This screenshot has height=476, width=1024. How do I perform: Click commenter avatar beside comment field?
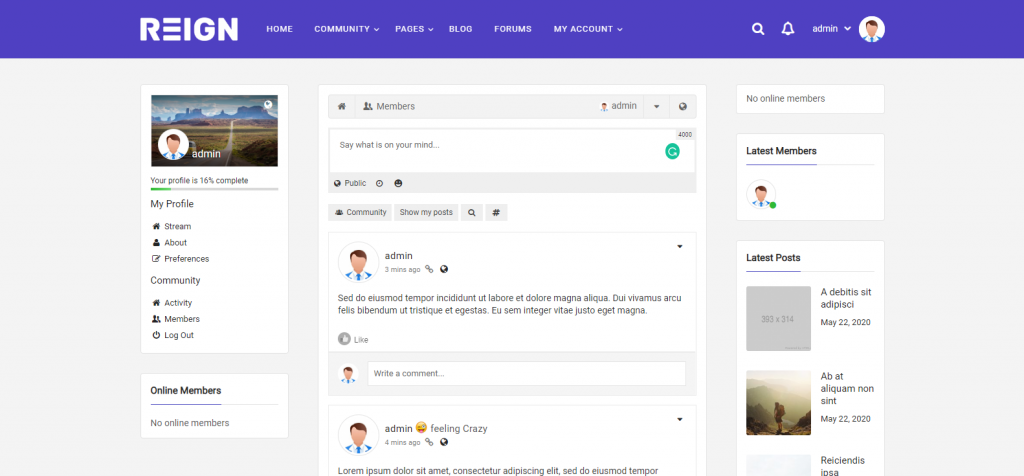(348, 374)
